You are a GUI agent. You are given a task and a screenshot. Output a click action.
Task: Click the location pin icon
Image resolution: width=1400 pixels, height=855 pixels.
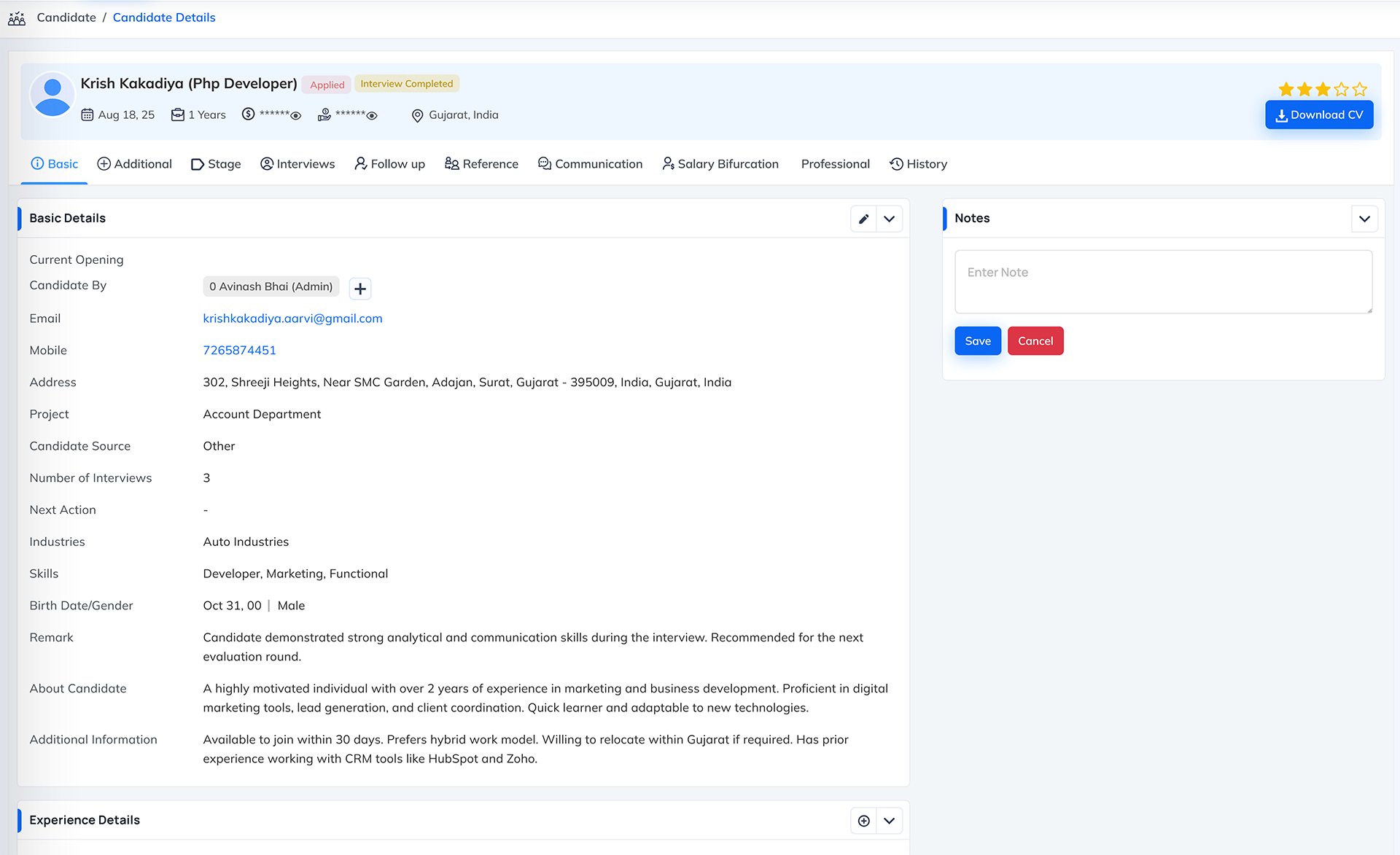coord(417,116)
